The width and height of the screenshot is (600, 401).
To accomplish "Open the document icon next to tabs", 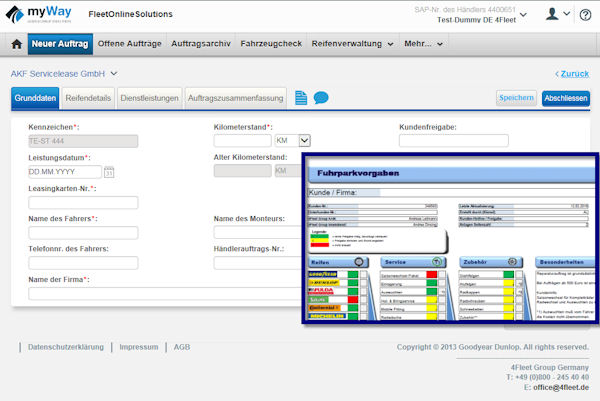I will click(x=301, y=98).
